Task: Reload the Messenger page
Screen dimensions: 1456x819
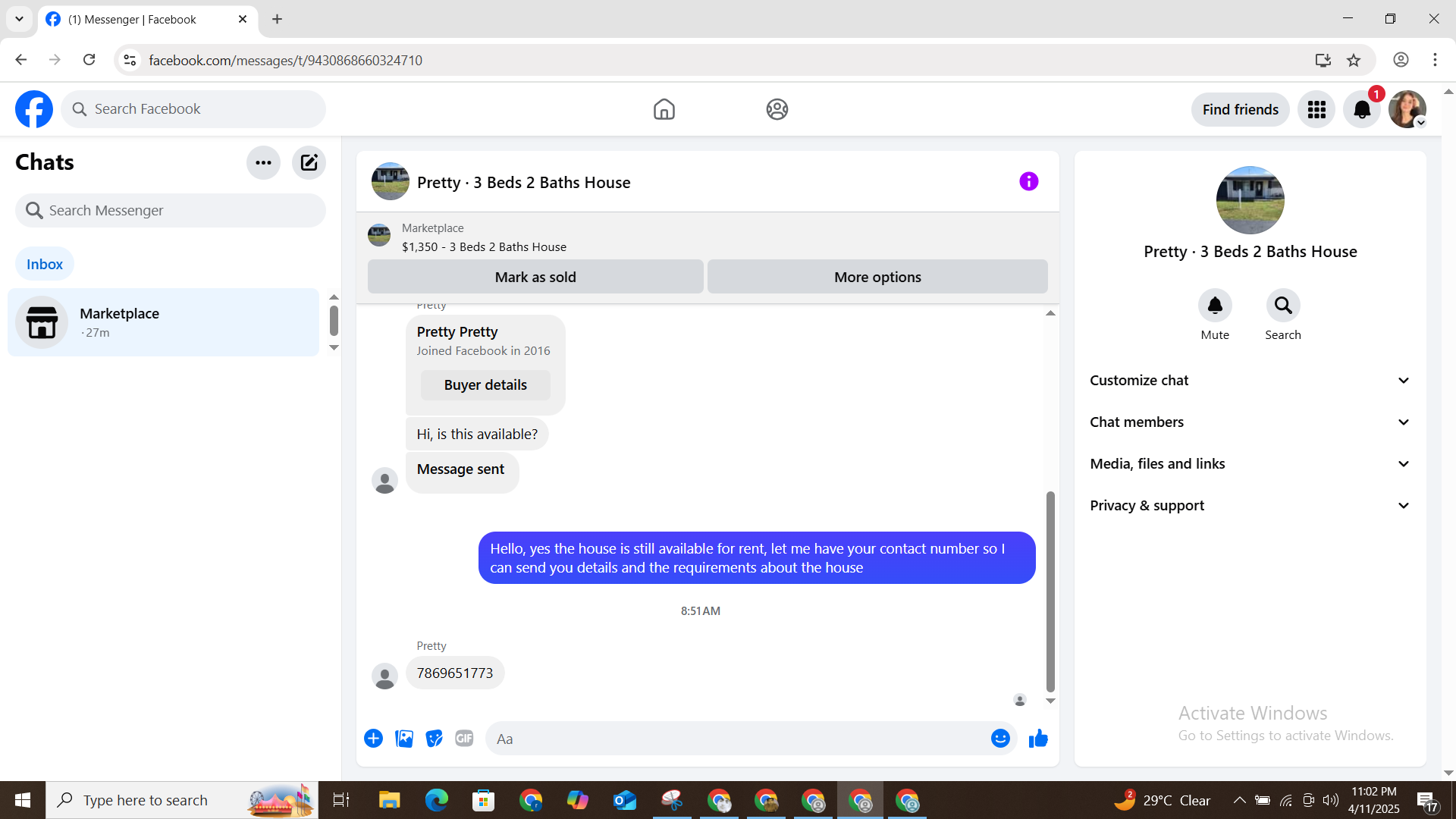Action: [89, 60]
